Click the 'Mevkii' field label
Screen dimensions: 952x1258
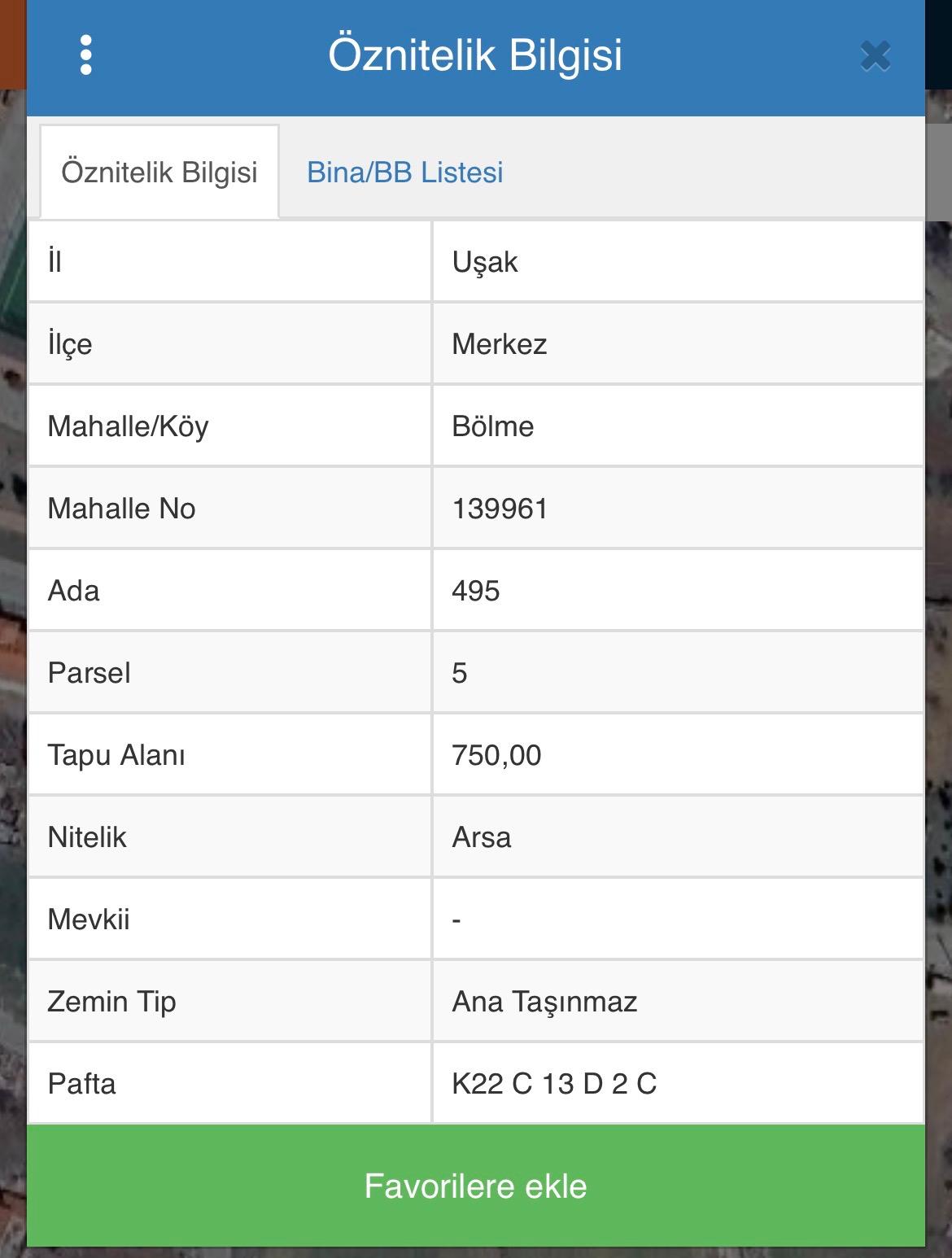89,919
